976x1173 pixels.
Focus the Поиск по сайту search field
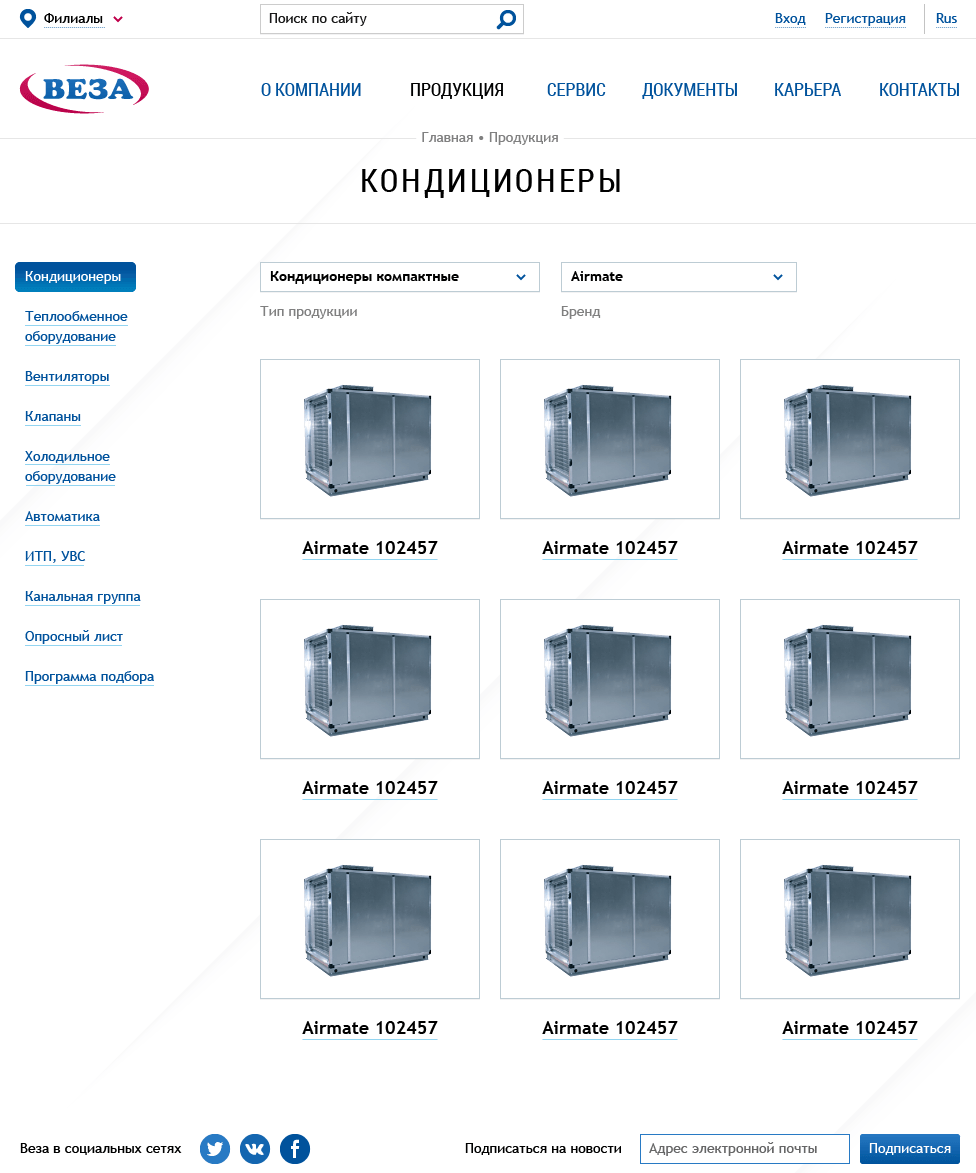[x=391, y=19]
